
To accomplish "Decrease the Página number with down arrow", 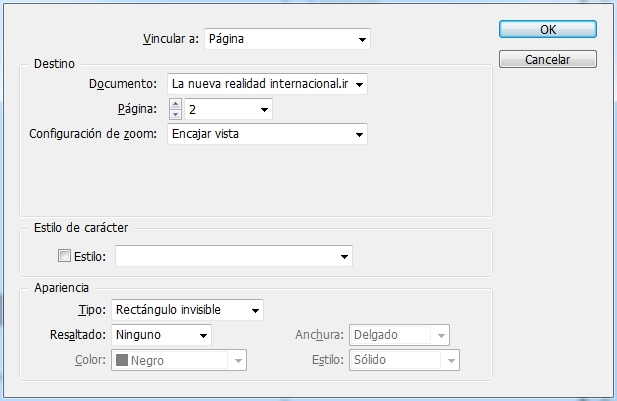I will tap(175, 115).
